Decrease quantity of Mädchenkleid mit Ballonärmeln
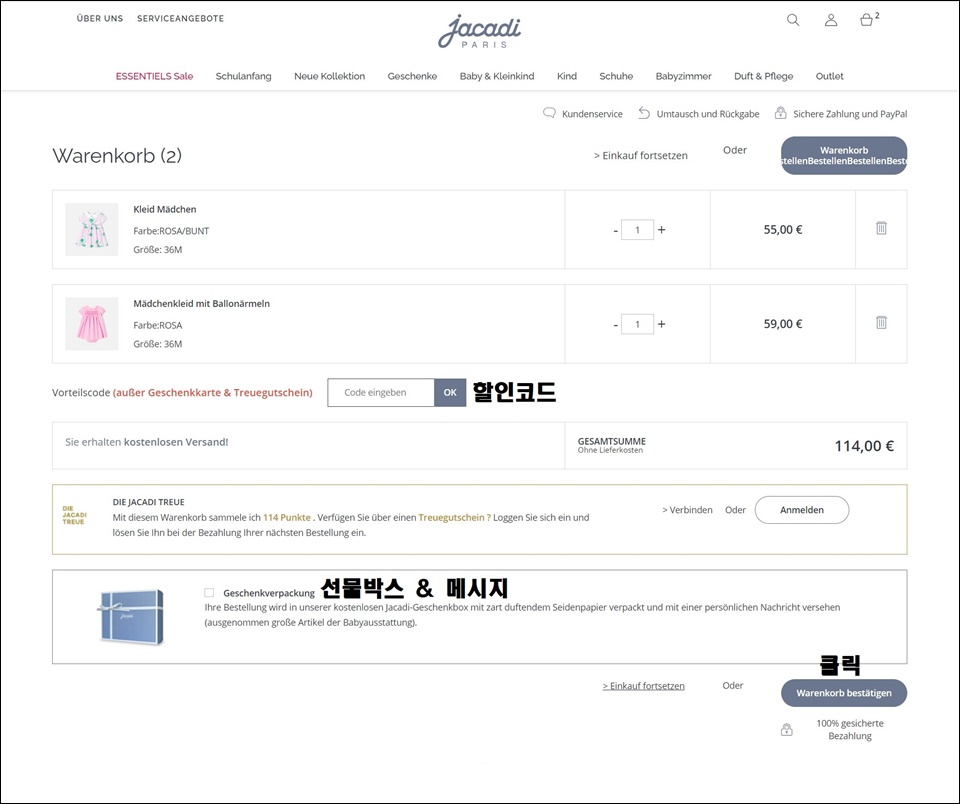 [x=615, y=325]
